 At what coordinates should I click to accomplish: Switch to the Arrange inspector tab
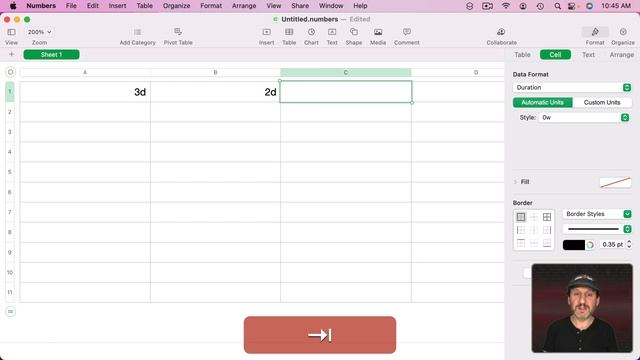622,55
